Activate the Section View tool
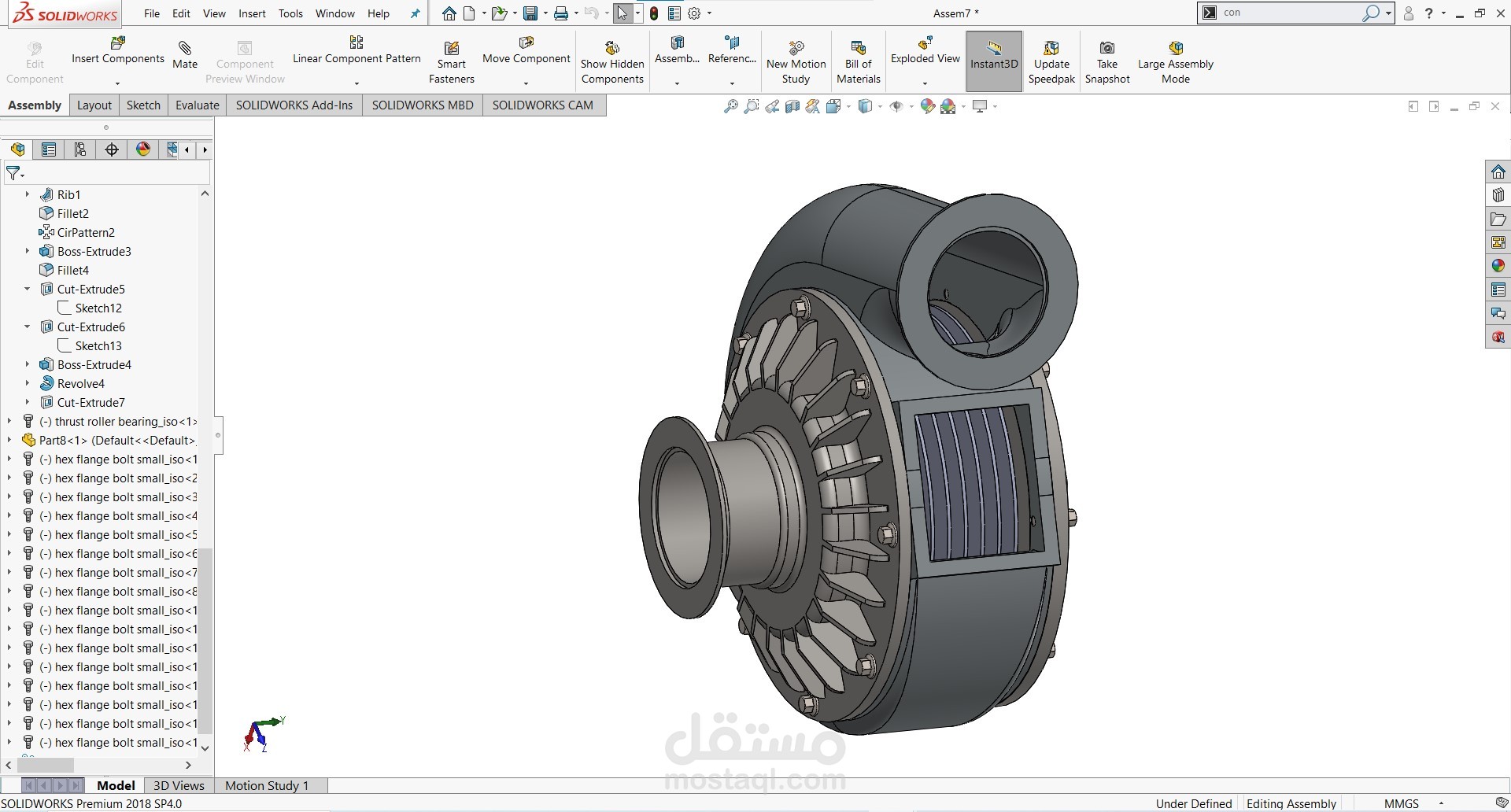Image resolution: width=1511 pixels, height=812 pixels. tap(792, 106)
